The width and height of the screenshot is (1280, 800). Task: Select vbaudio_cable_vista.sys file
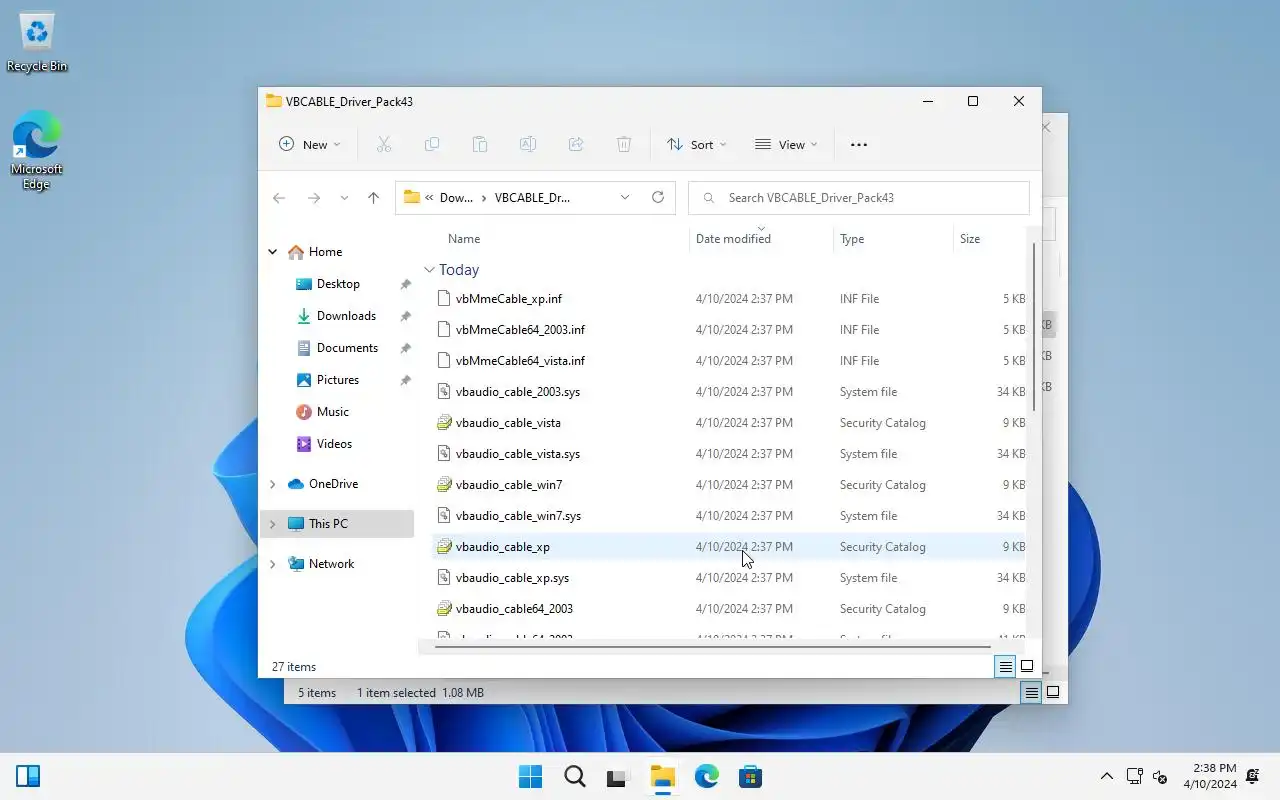(x=730, y=454)
